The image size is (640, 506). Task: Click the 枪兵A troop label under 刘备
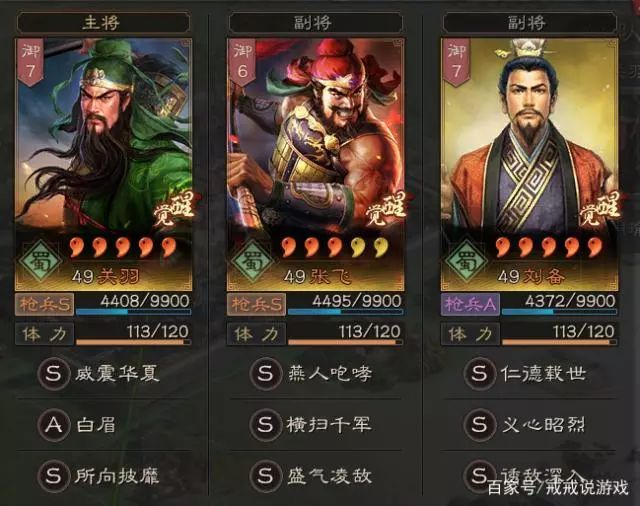point(471,304)
